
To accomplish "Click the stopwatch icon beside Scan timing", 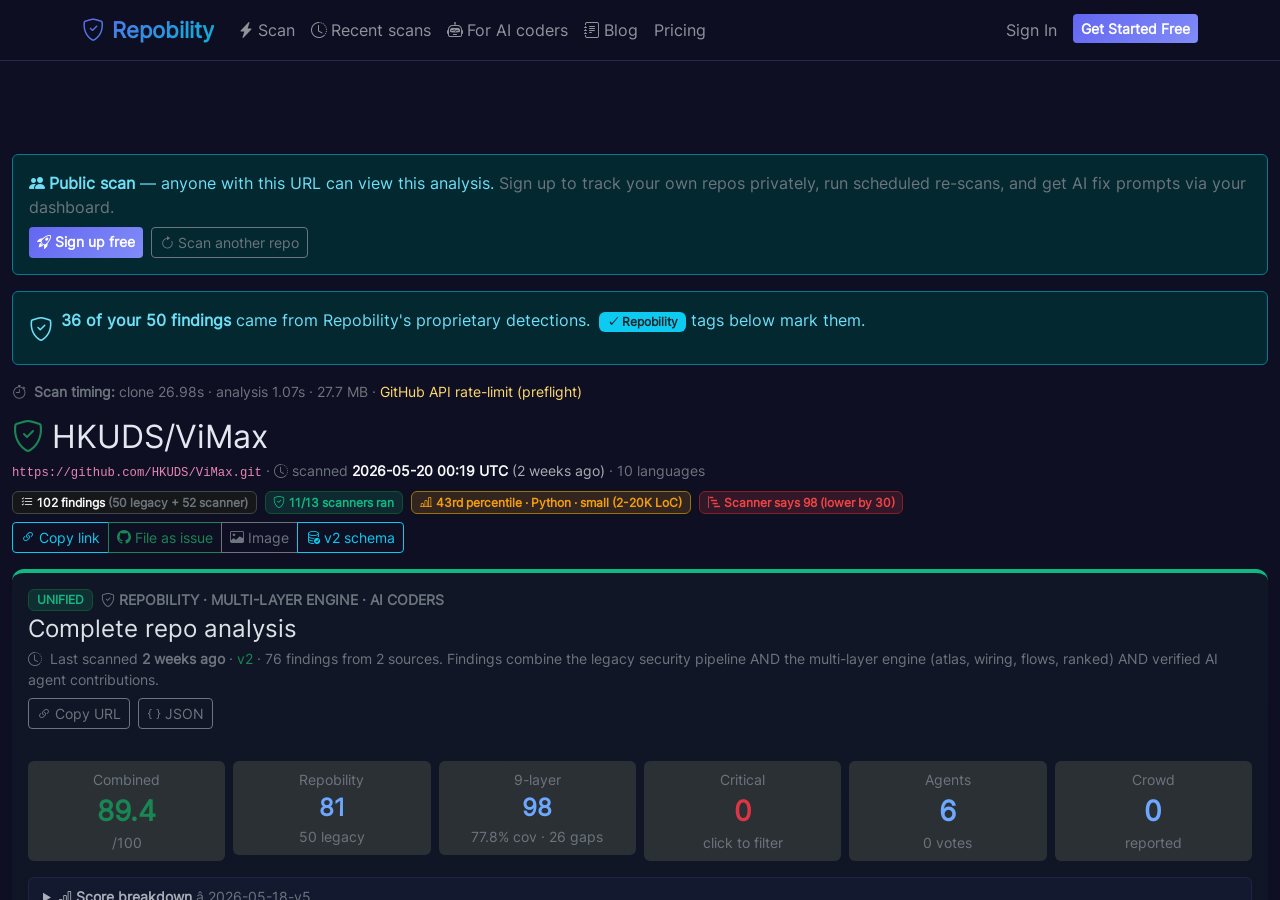I will 19,392.
